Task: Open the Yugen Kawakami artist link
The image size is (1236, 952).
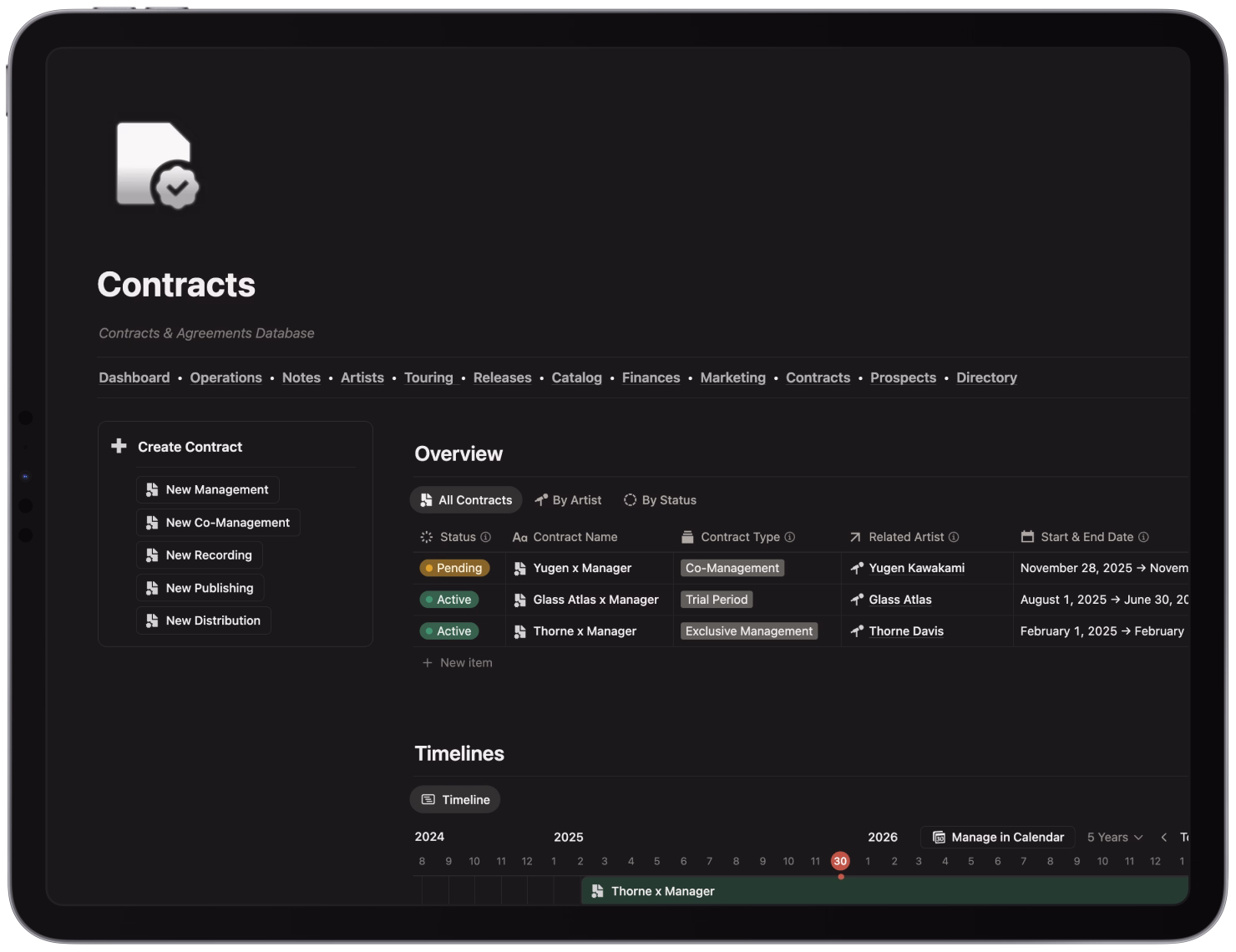Action: [x=917, y=568]
